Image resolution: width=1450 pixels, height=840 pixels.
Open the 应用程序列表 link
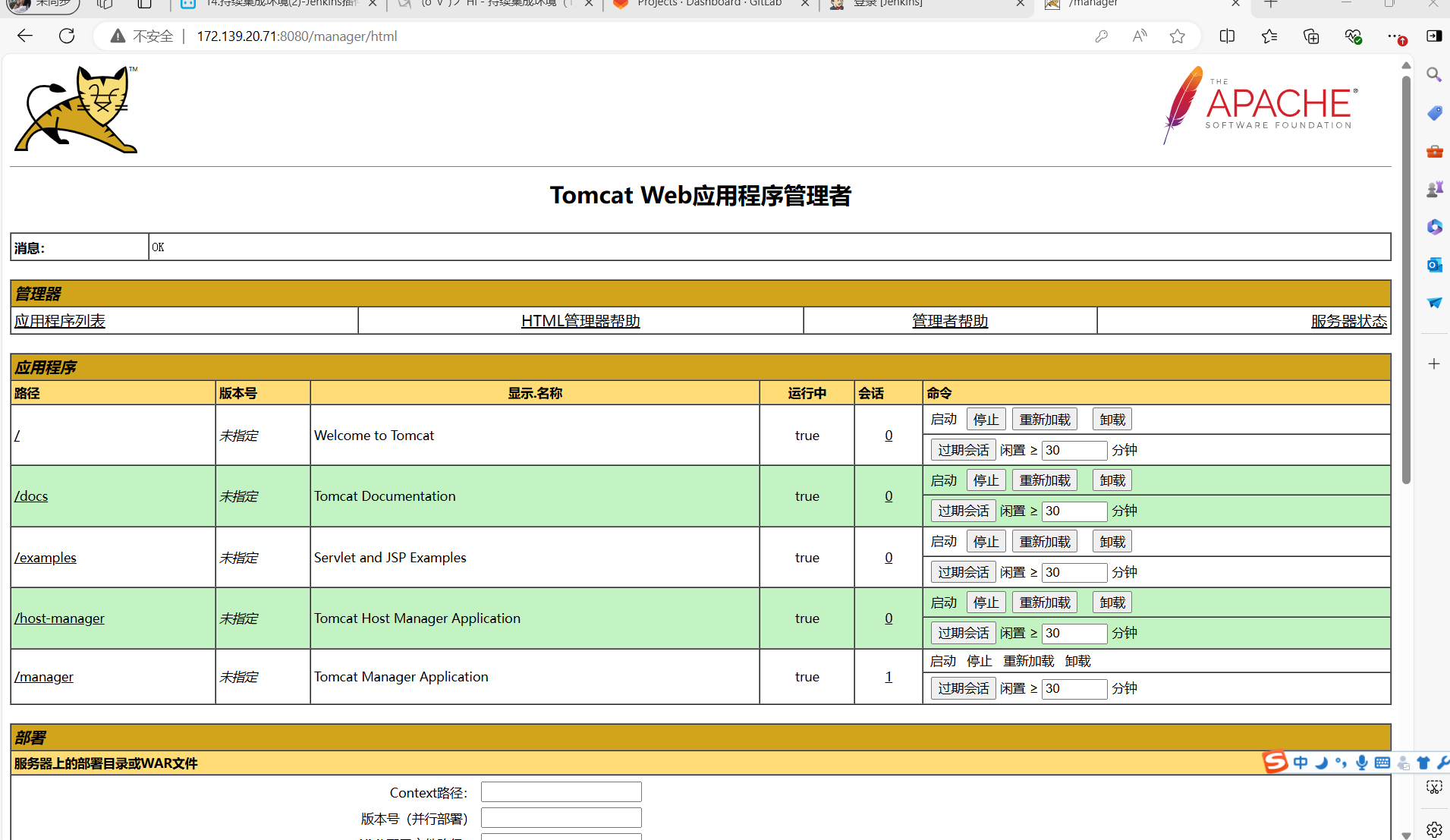(60, 321)
